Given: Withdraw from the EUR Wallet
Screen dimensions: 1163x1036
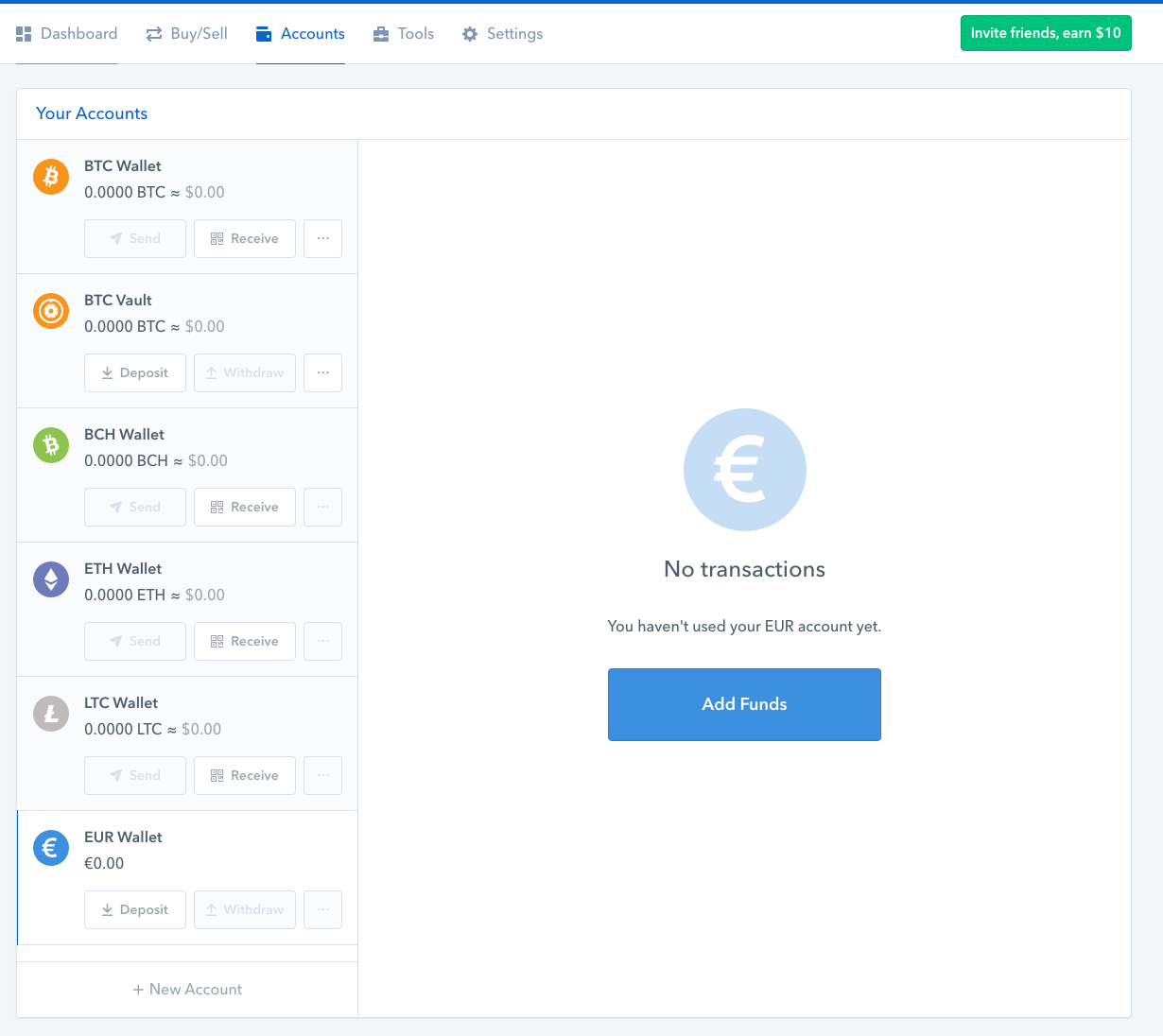Looking at the screenshot, I should [x=245, y=910].
